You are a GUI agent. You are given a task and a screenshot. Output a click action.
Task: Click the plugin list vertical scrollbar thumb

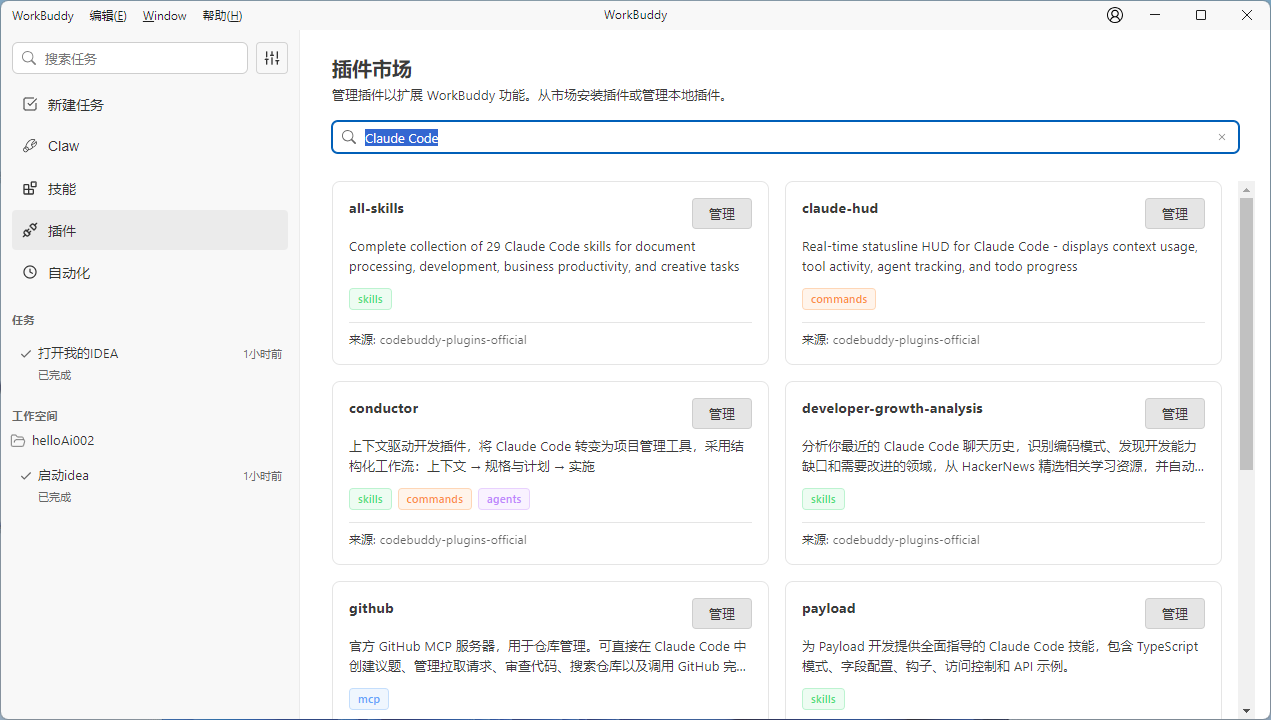[x=1246, y=333]
